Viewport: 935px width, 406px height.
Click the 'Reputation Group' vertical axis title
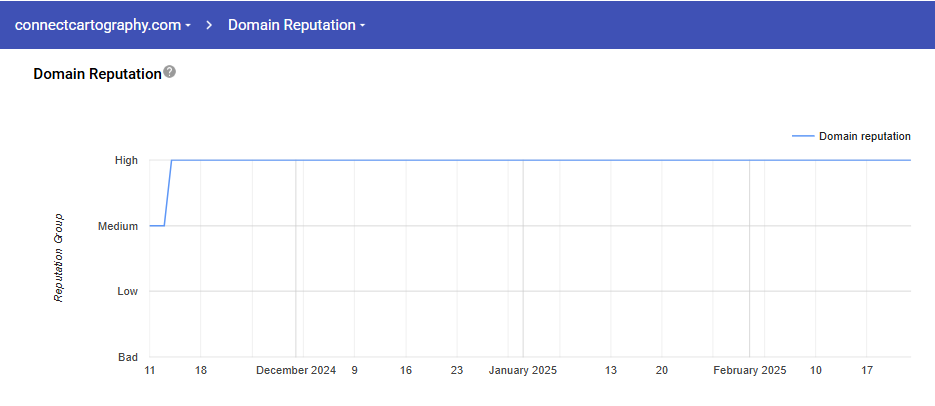(x=59, y=257)
